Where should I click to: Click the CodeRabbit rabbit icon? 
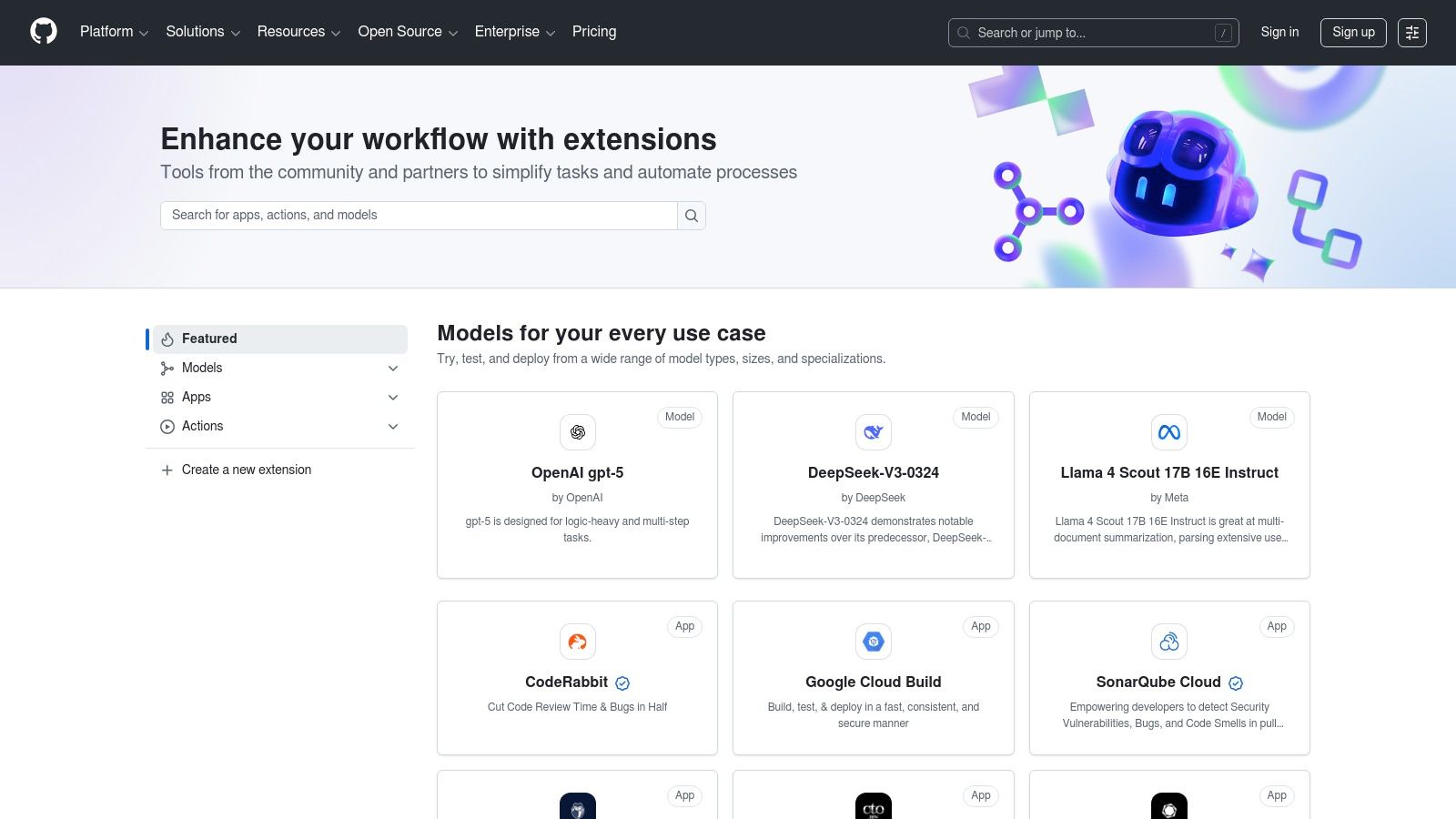click(x=577, y=642)
